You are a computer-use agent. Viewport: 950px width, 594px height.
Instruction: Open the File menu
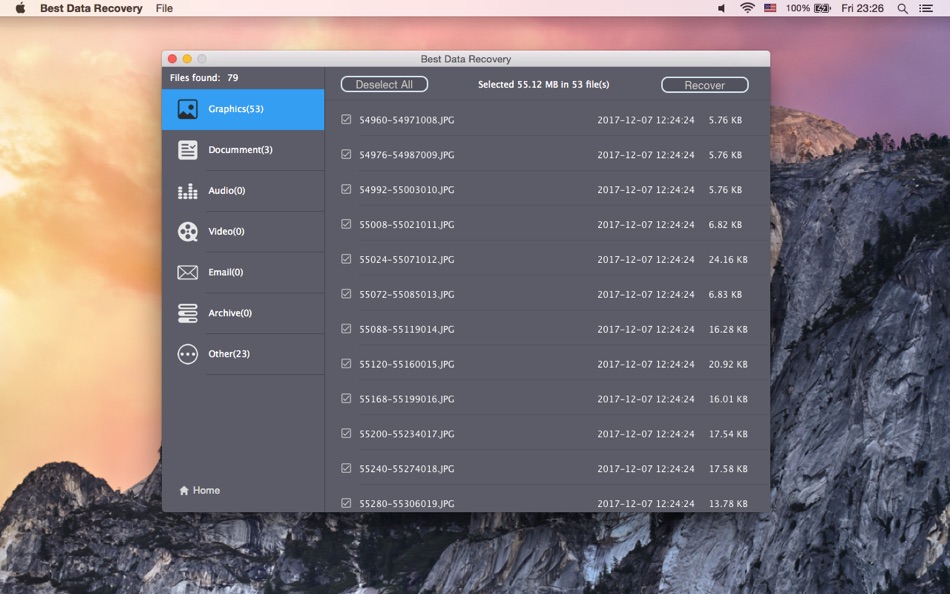pos(164,8)
